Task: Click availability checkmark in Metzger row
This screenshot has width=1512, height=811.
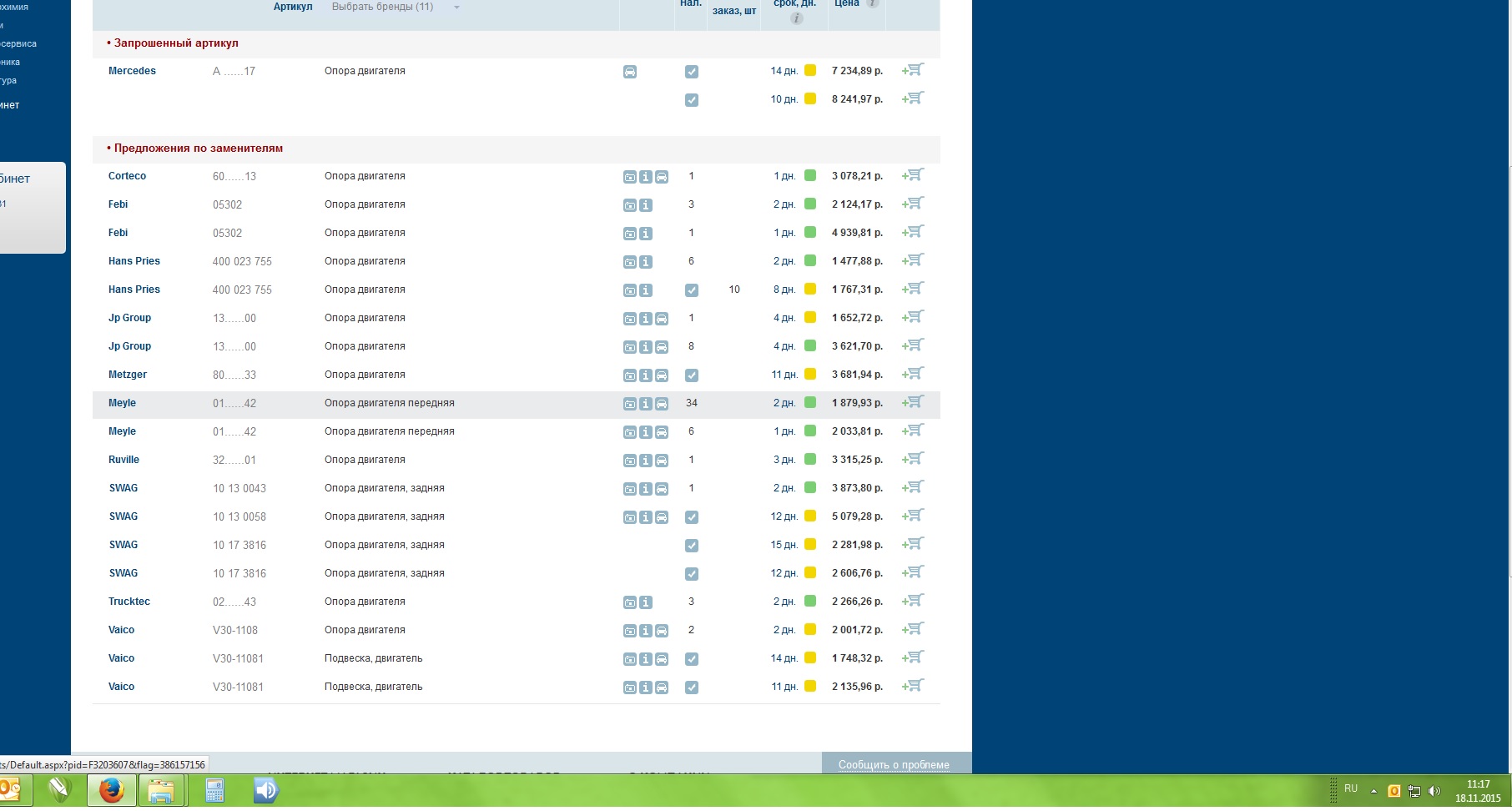Action: pos(692,375)
